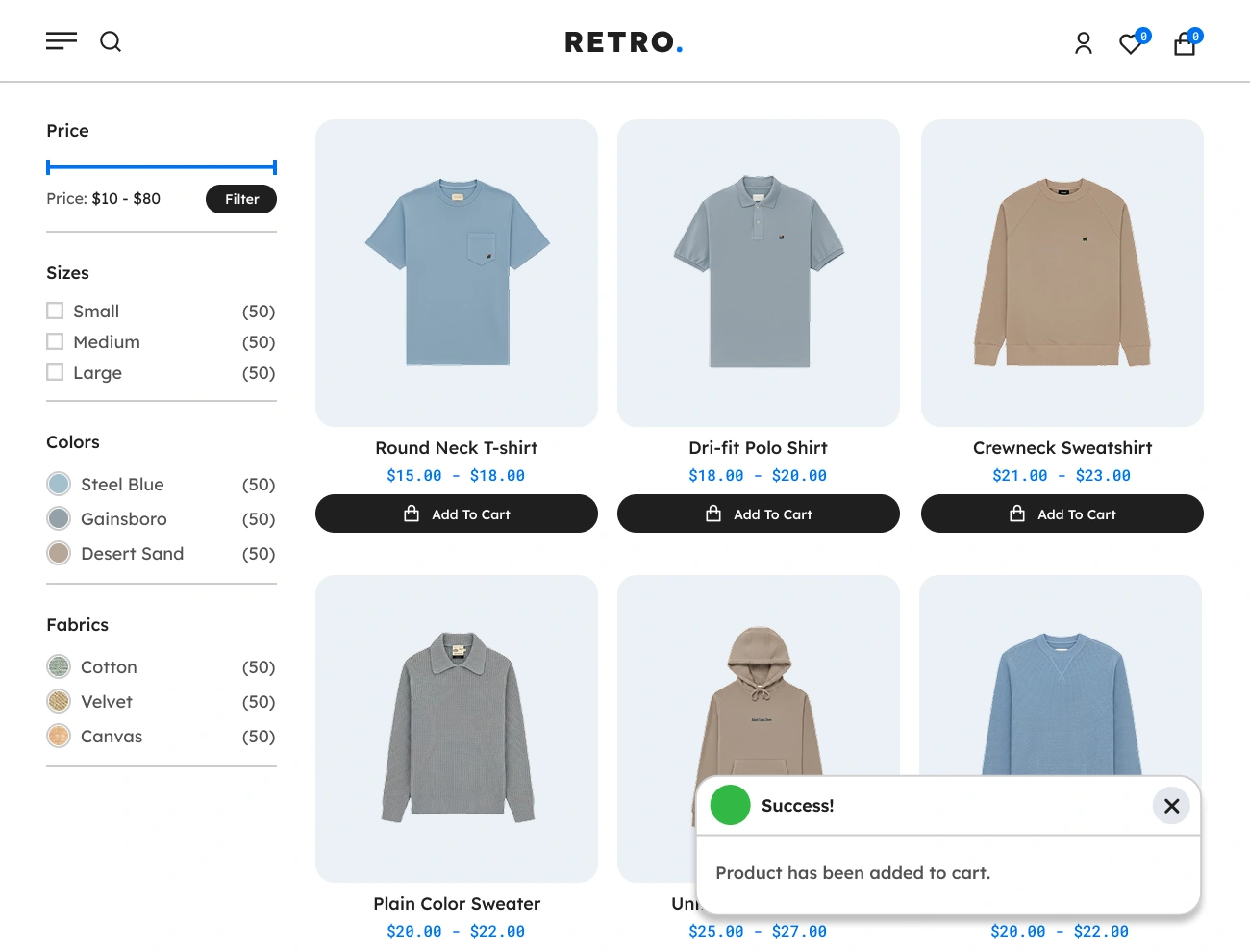
Task: Select the Velvet fabric swatch
Action: [59, 701]
